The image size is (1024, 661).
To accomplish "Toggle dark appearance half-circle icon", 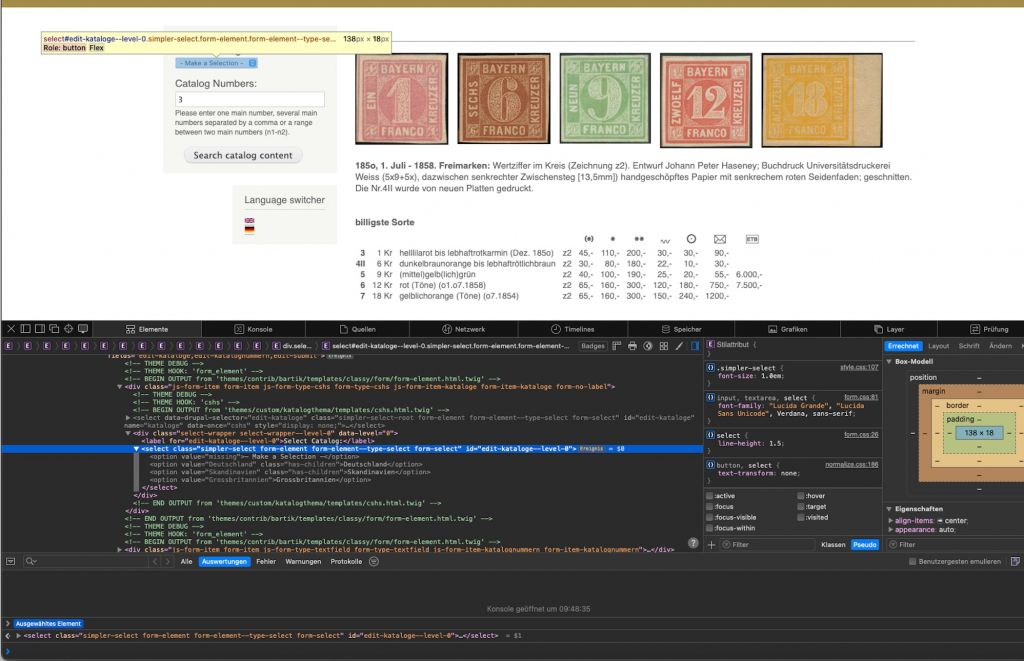I will [648, 346].
